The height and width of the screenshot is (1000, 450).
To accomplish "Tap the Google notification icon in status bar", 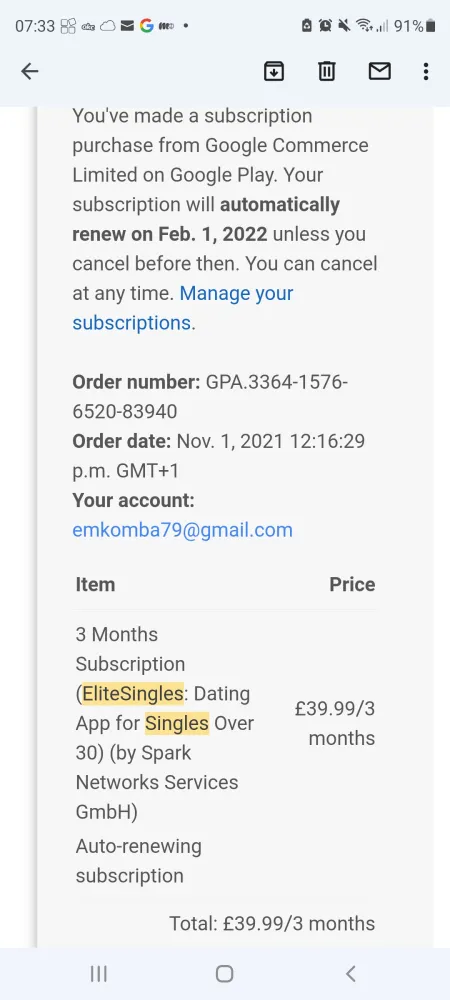I will pyautogui.click(x=147, y=26).
